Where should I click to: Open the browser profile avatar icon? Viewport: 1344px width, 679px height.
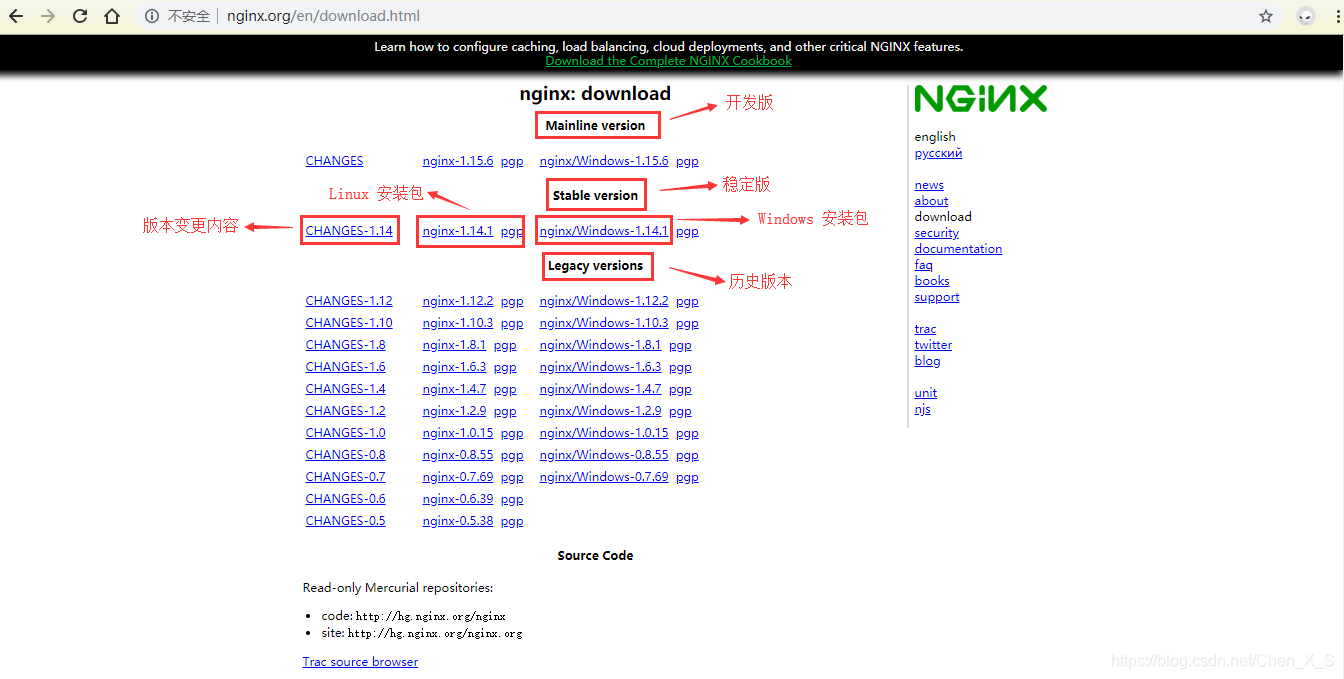point(1306,16)
